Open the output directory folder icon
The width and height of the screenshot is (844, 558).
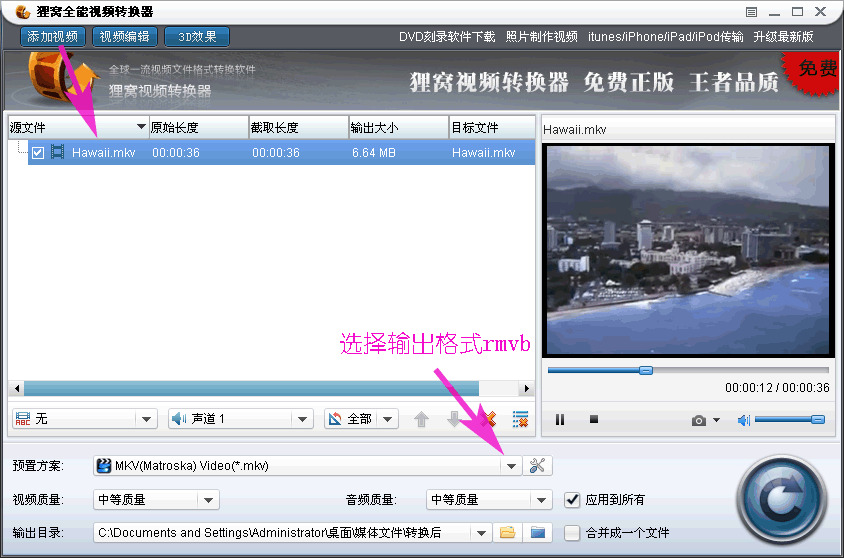538,533
